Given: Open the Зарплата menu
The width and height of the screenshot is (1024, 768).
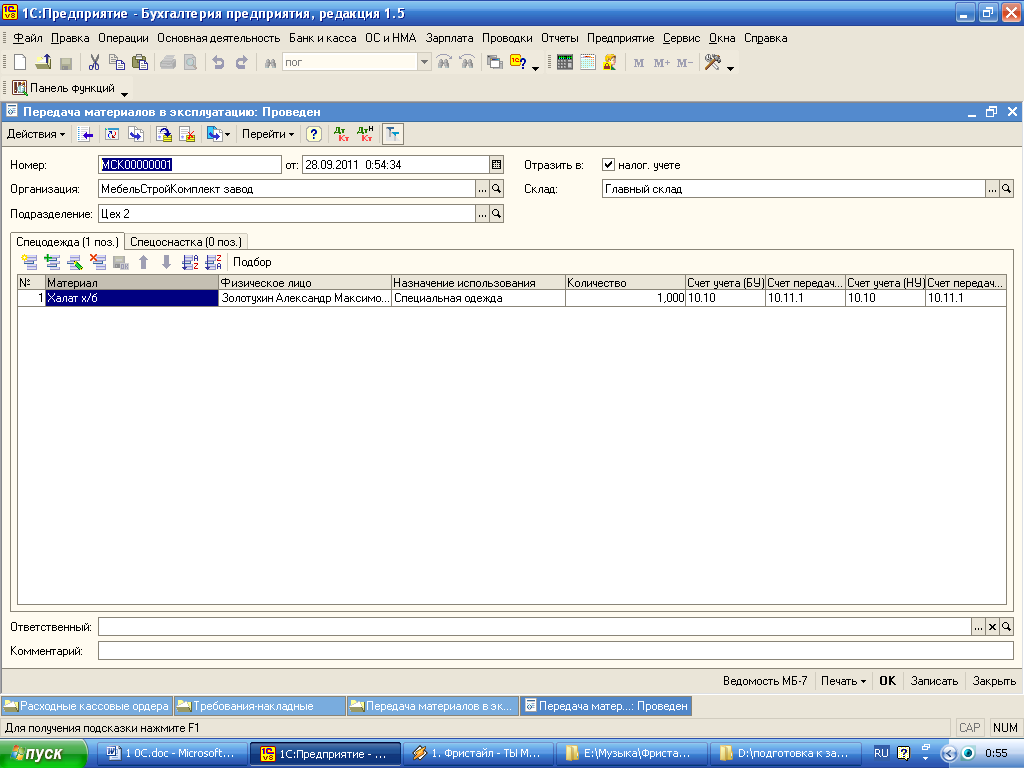Looking at the screenshot, I should [449, 38].
